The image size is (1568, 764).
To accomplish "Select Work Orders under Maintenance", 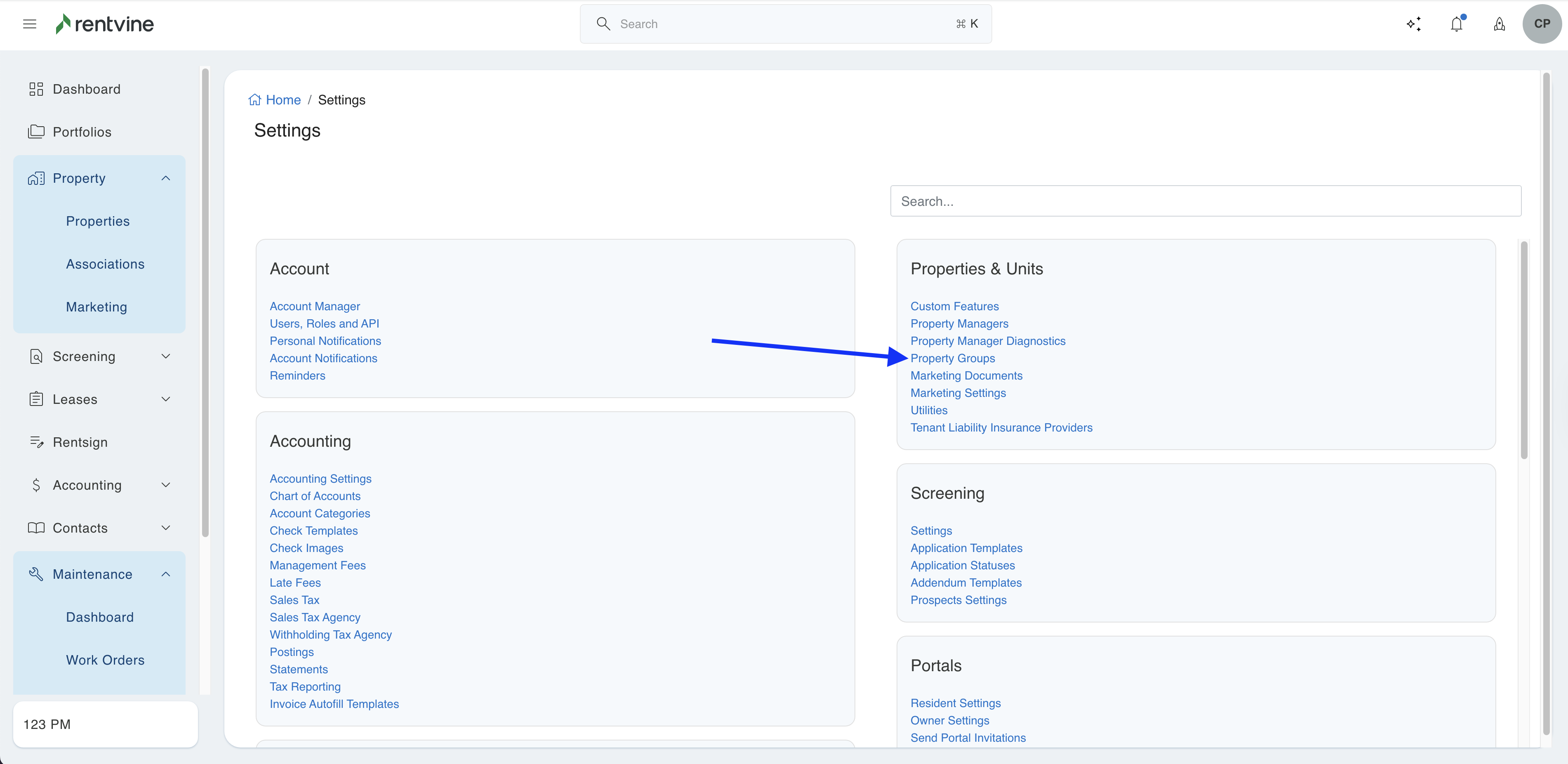I will (105, 660).
